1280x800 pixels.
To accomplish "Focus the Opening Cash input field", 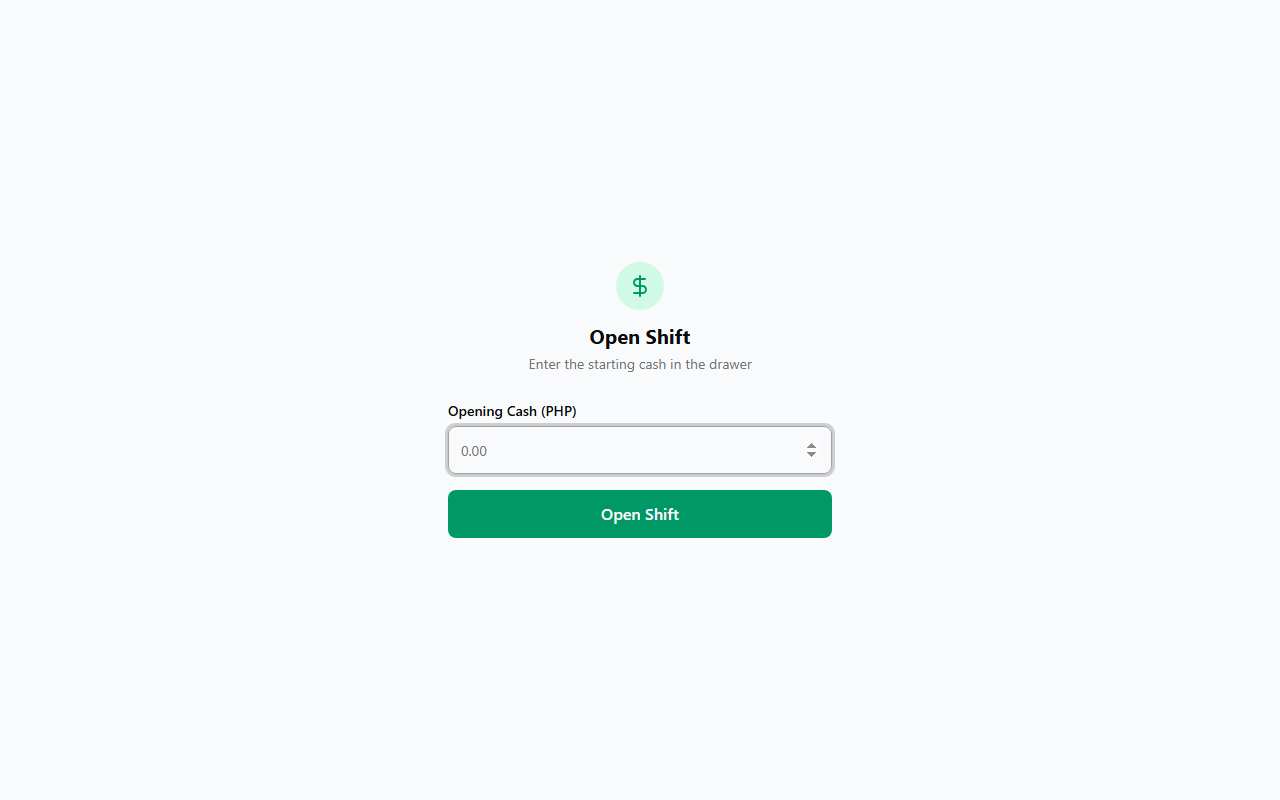I will pos(640,450).
